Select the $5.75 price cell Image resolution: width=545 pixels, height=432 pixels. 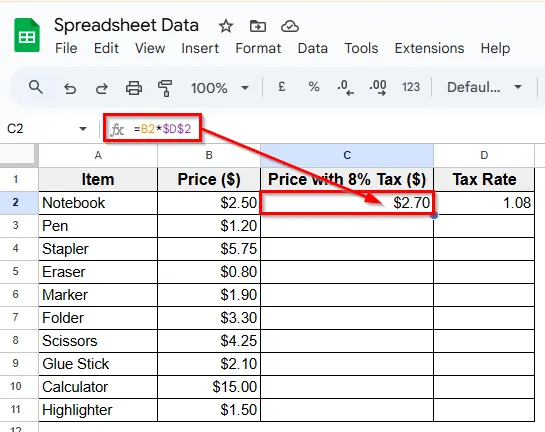pos(209,249)
